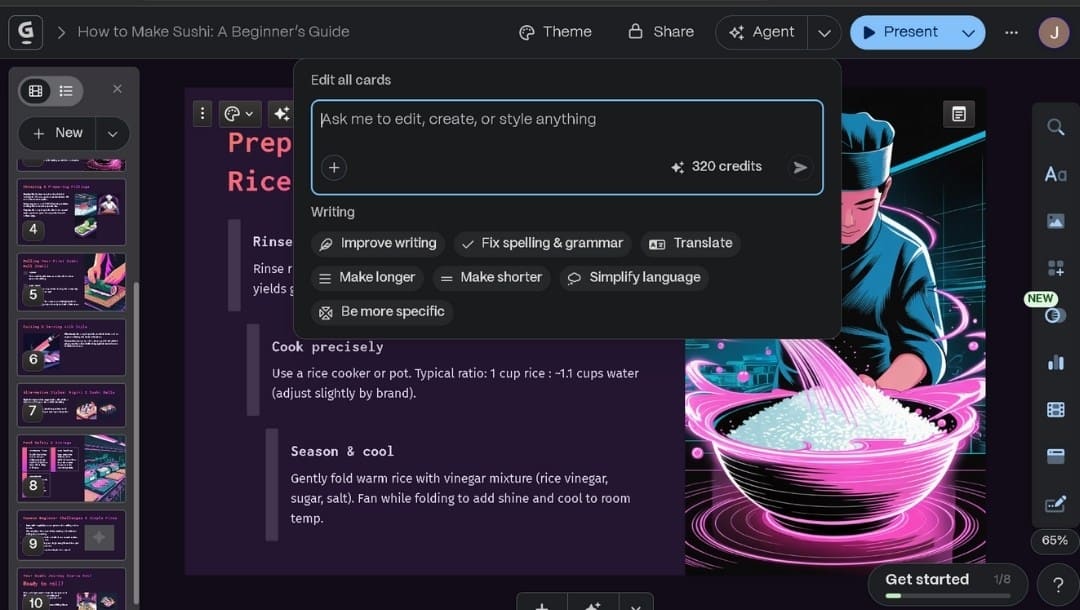Open search using the magnifying glass sidebar icon
This screenshot has height=610, width=1080.
pos(1055,127)
